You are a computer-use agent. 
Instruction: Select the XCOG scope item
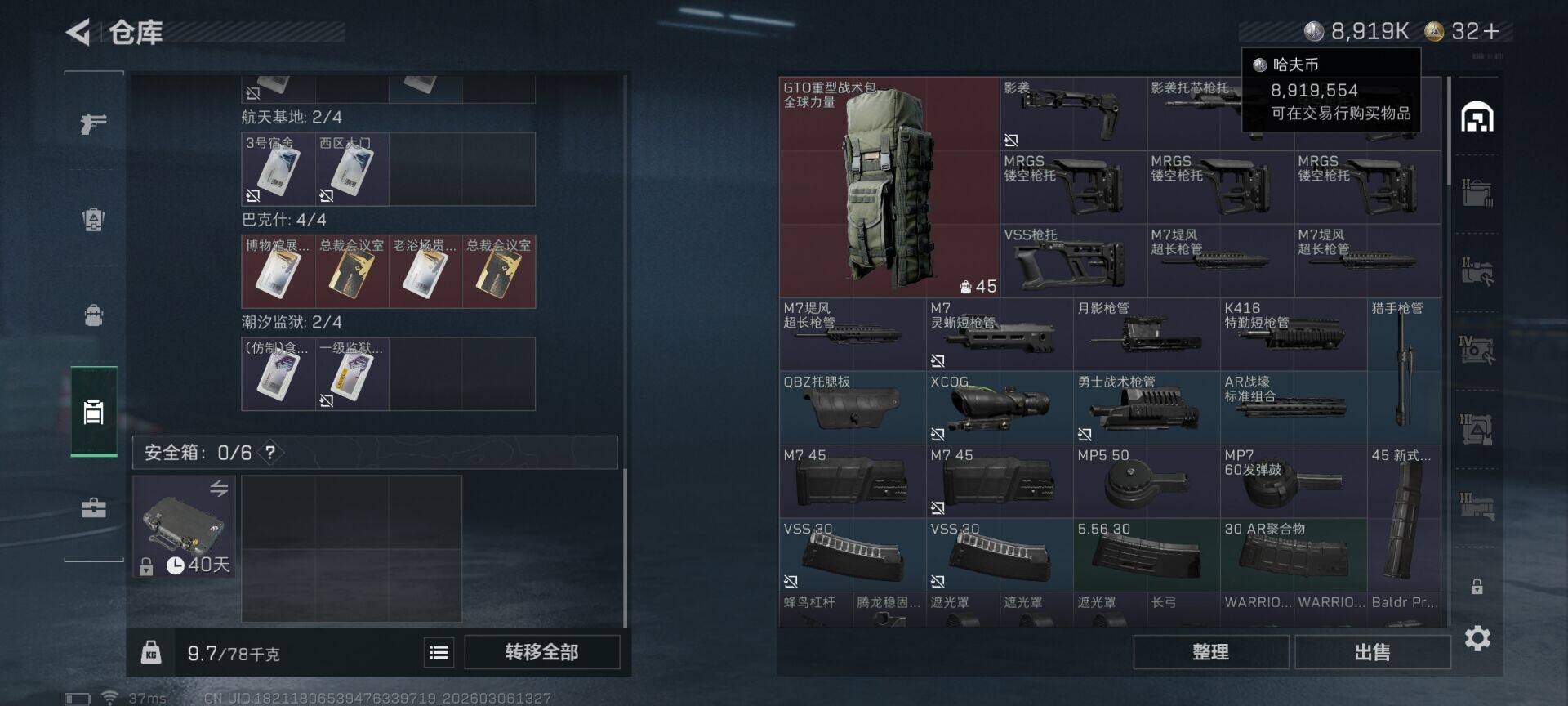[1000, 408]
